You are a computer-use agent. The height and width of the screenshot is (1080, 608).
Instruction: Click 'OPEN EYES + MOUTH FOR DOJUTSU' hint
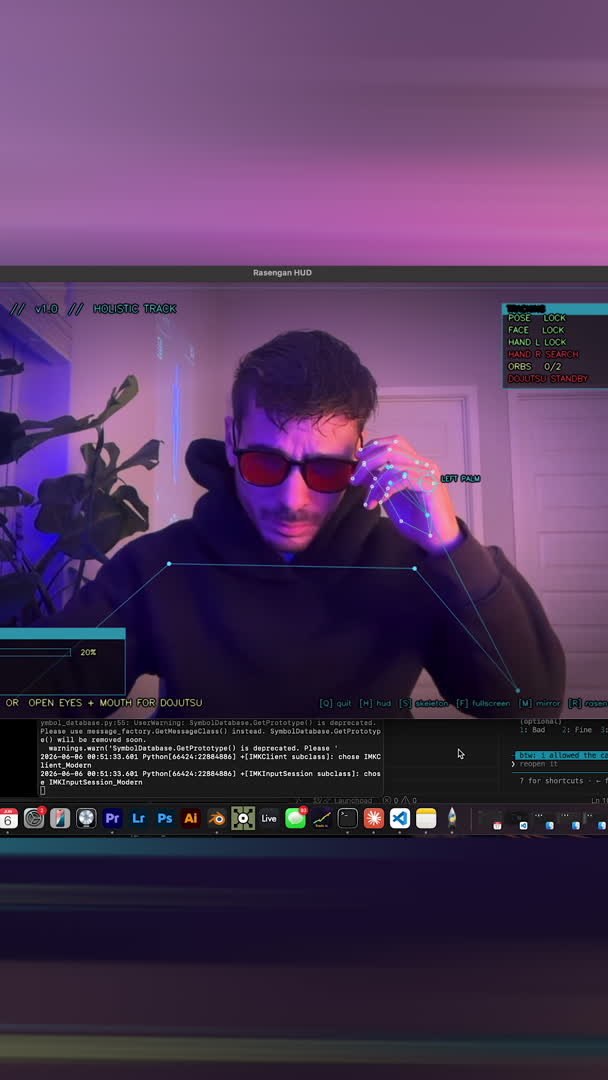click(116, 703)
